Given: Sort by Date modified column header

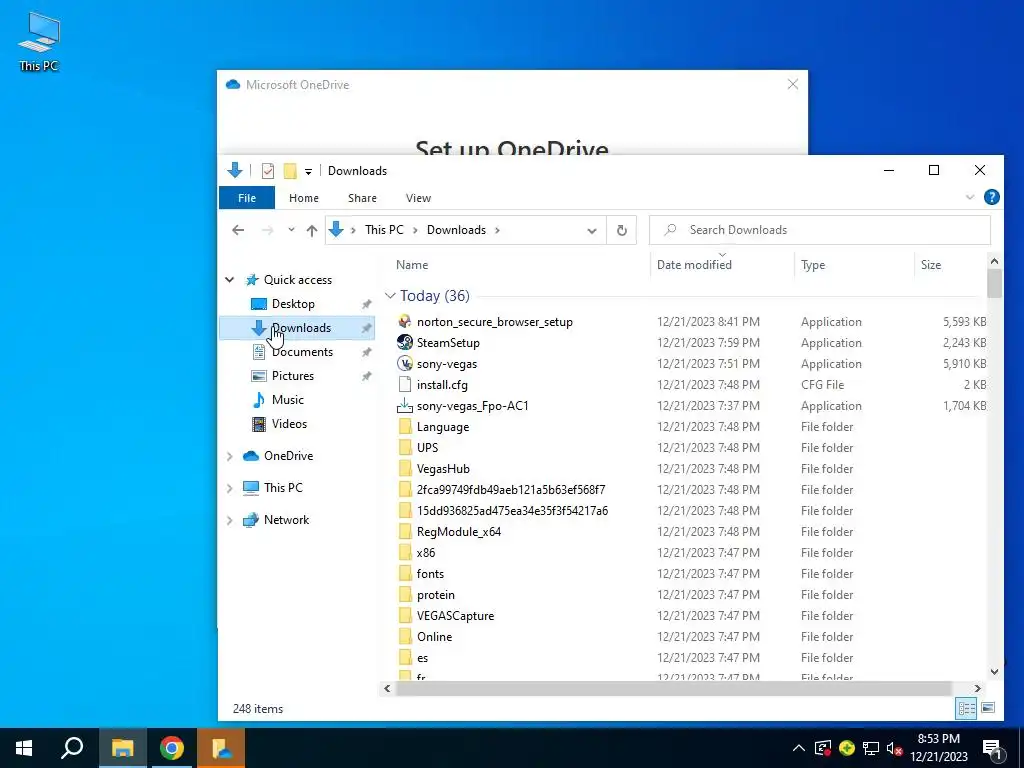Looking at the screenshot, I should [694, 264].
